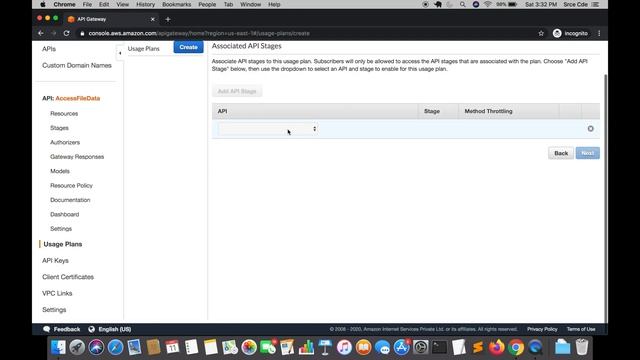This screenshot has width=640, height=360.
Task: Open the Chrome menu in menu bar
Action: 64,4
